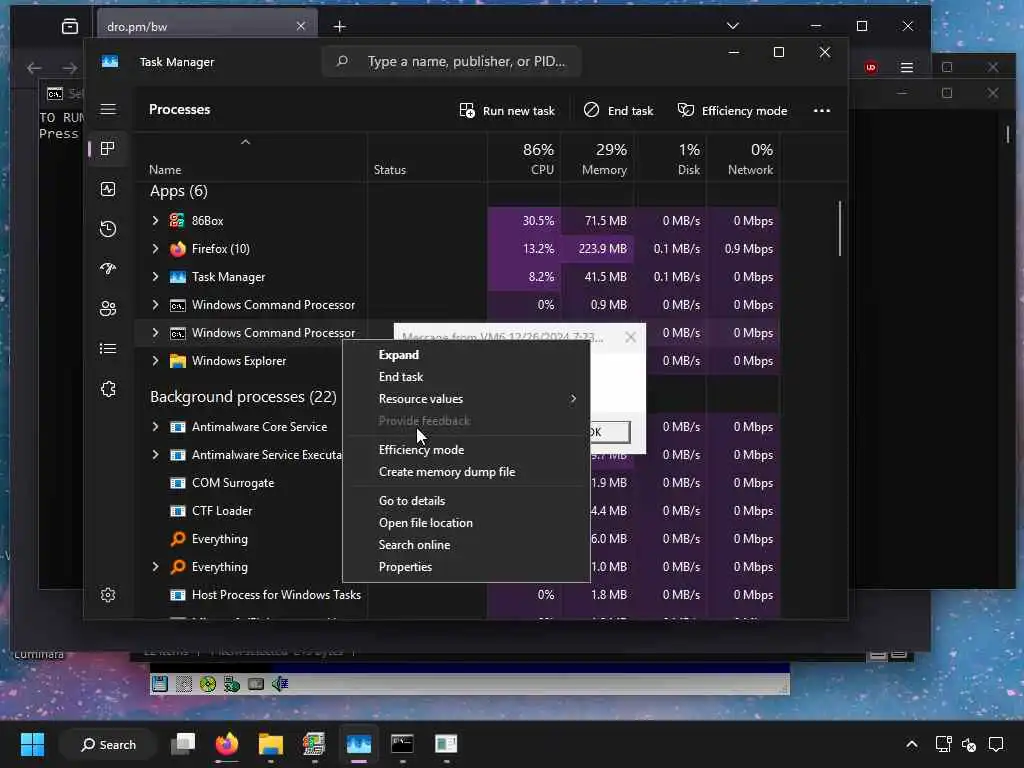Screen dimensions: 1024x768
Task: Open browser tab list dropdown
Action: point(733,26)
